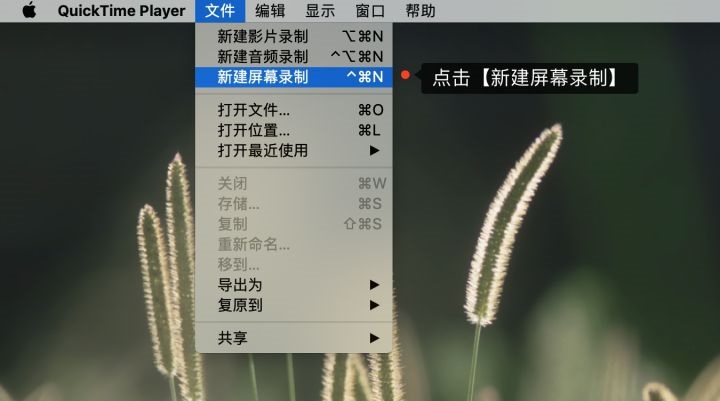Choose 打开位置… from the menu
This screenshot has width=720, height=401.
point(294,130)
